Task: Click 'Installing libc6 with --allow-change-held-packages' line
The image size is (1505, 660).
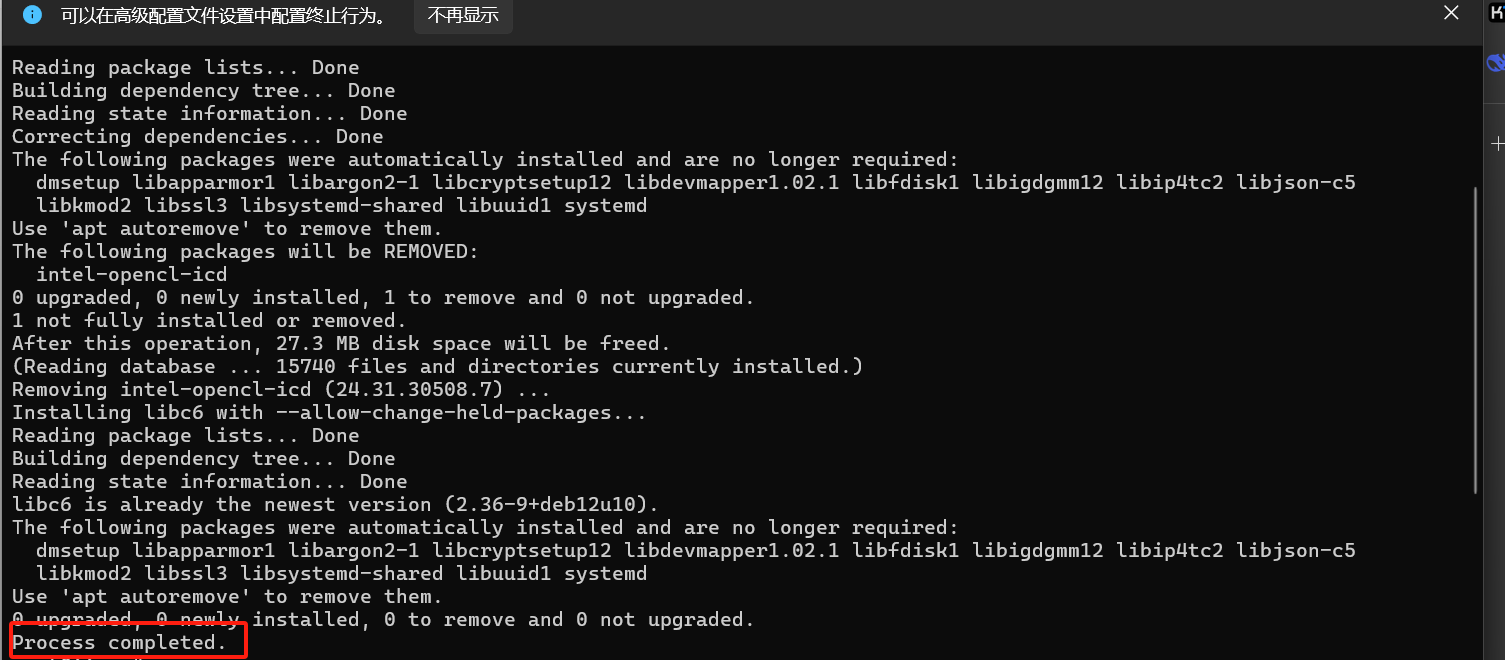Action: pyautogui.click(x=329, y=413)
